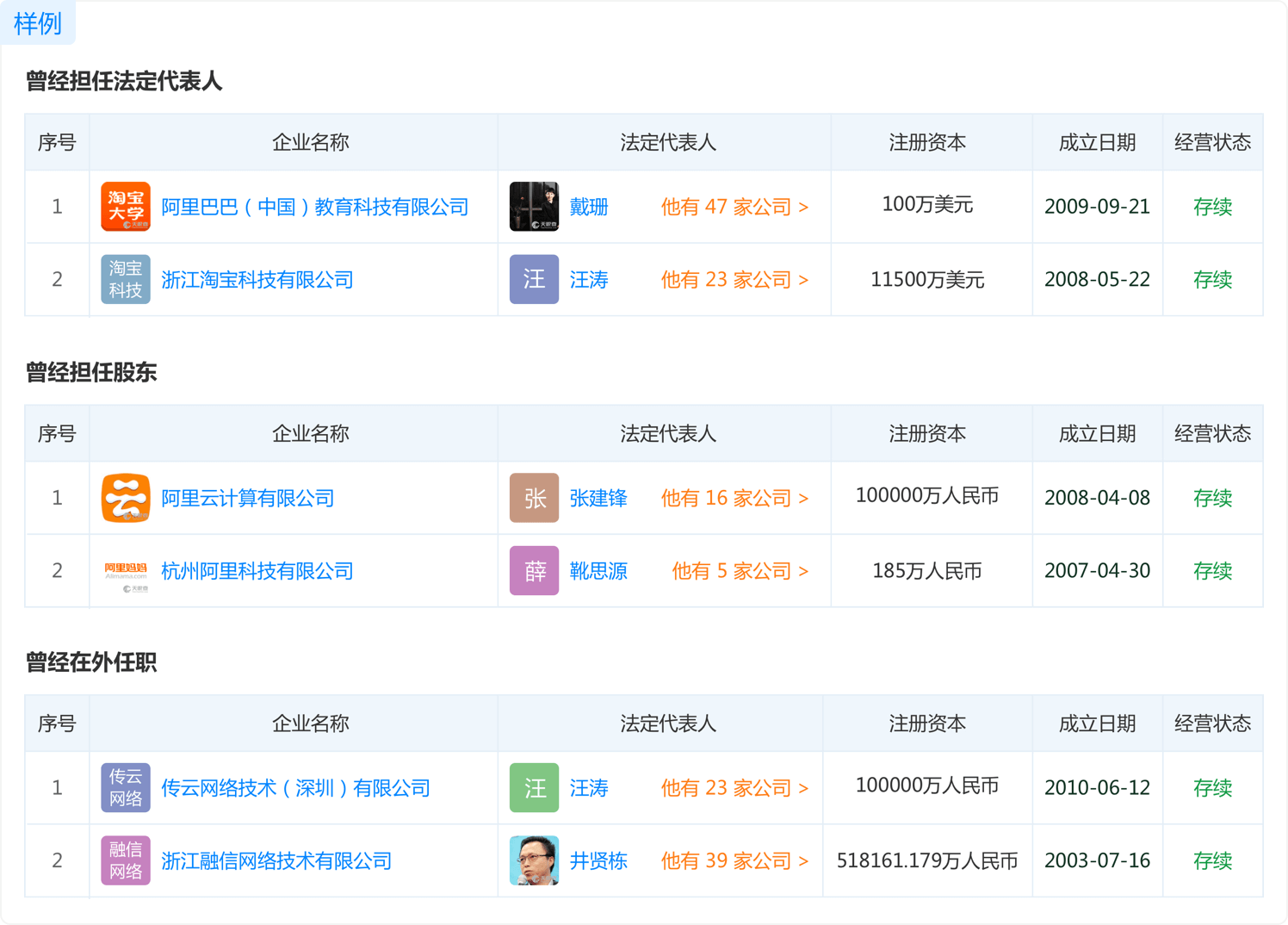1288x925 pixels.
Task: Expand 张建锋's 16 companies list
Action: coord(734,498)
